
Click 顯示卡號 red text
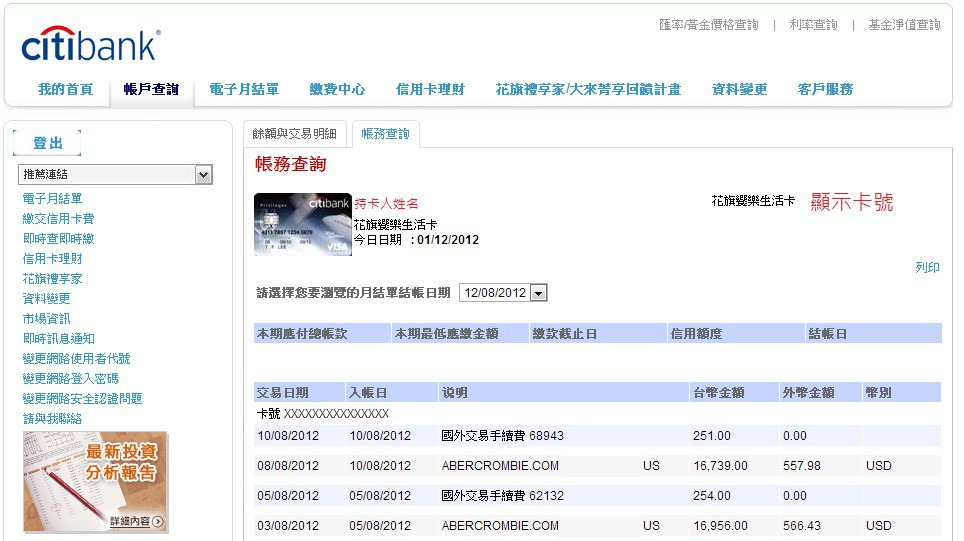pos(851,202)
